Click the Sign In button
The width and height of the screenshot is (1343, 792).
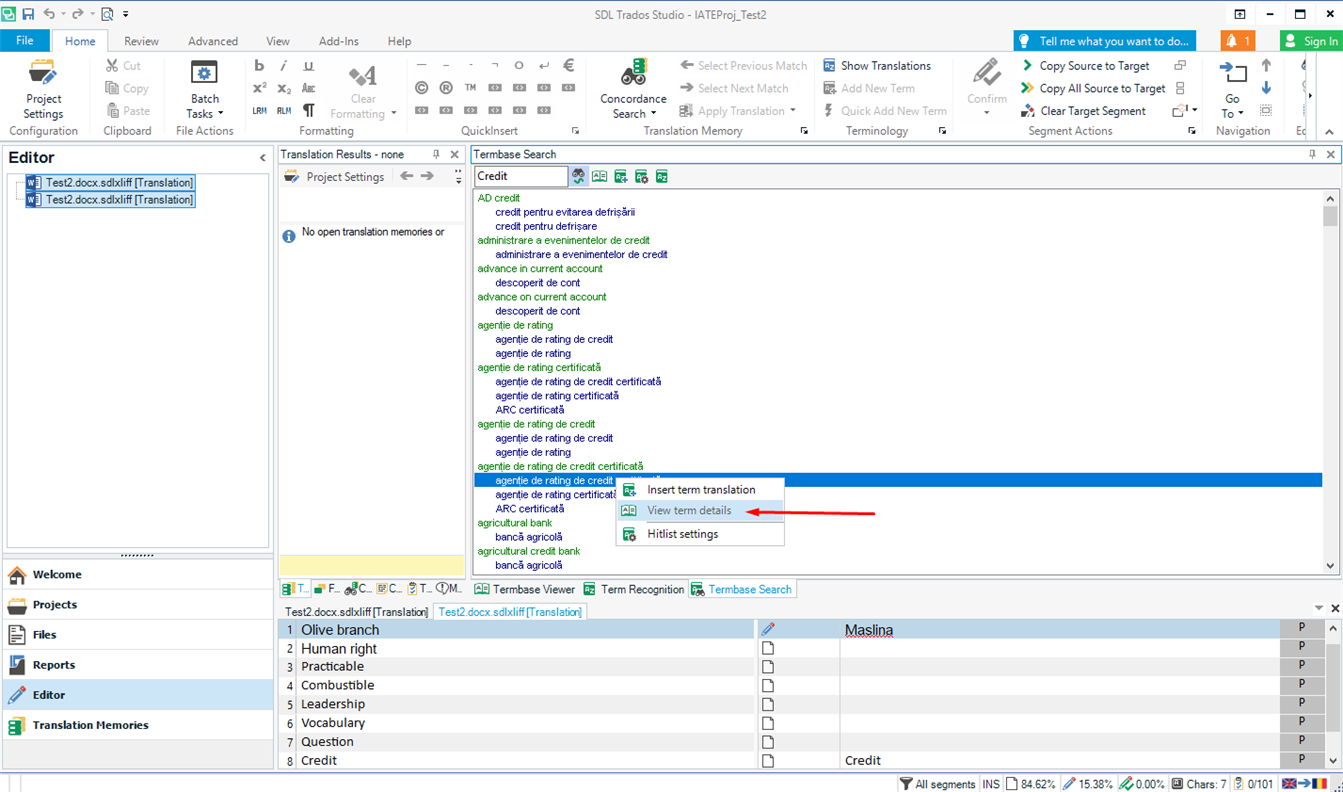pyautogui.click(x=1311, y=41)
